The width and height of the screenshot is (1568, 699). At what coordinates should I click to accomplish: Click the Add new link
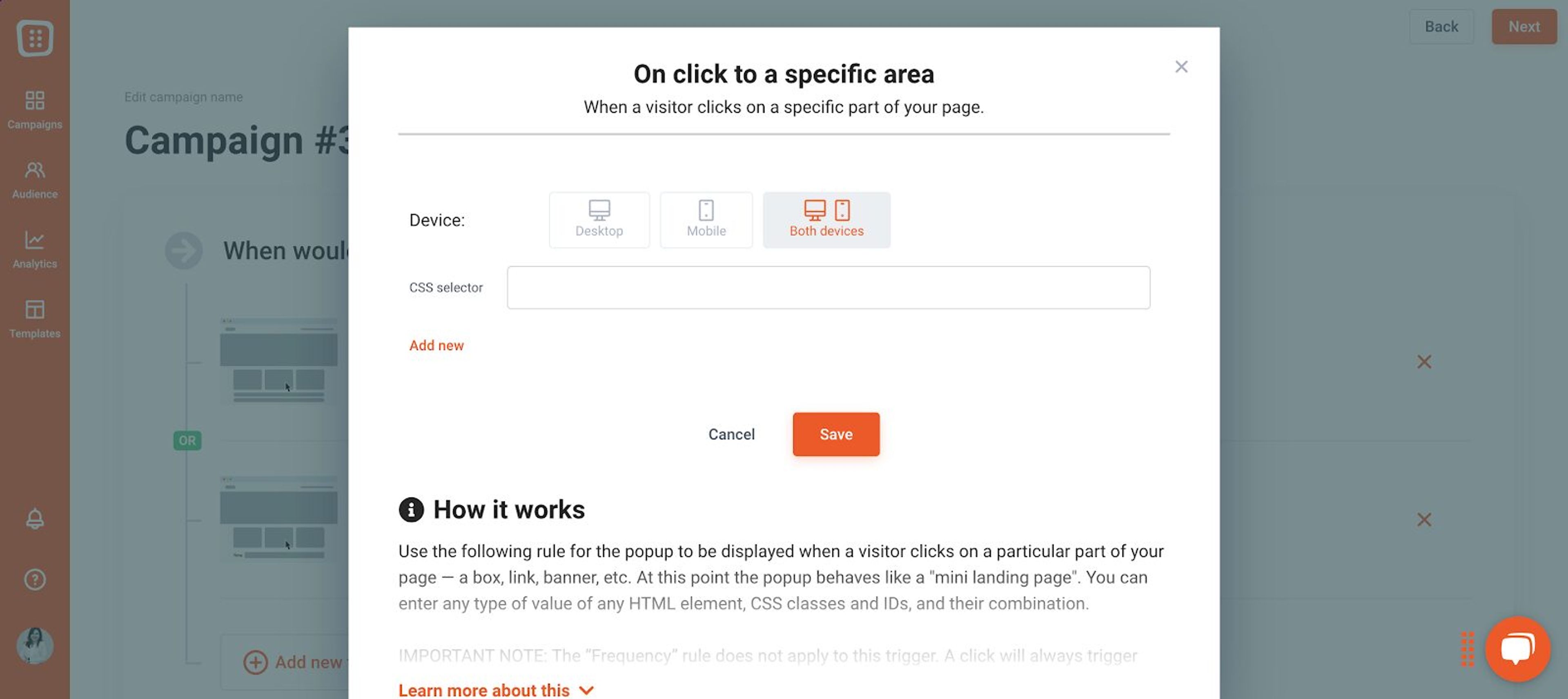[437, 345]
